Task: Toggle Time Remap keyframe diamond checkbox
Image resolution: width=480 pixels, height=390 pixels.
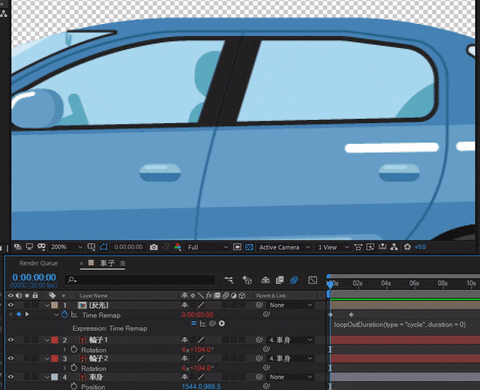Action: coord(19,314)
